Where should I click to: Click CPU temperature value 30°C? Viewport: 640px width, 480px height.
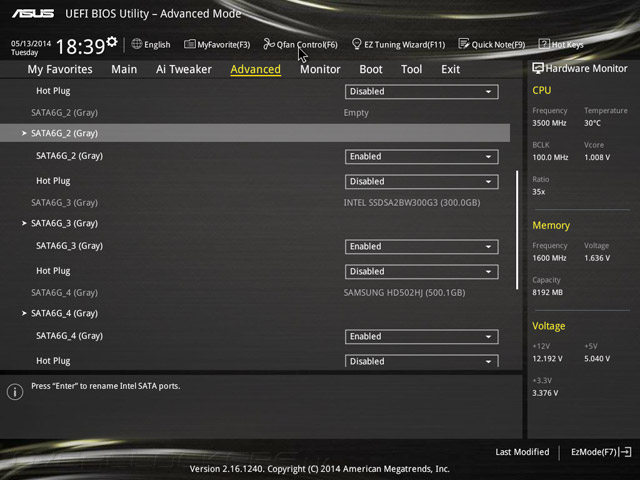coord(592,123)
